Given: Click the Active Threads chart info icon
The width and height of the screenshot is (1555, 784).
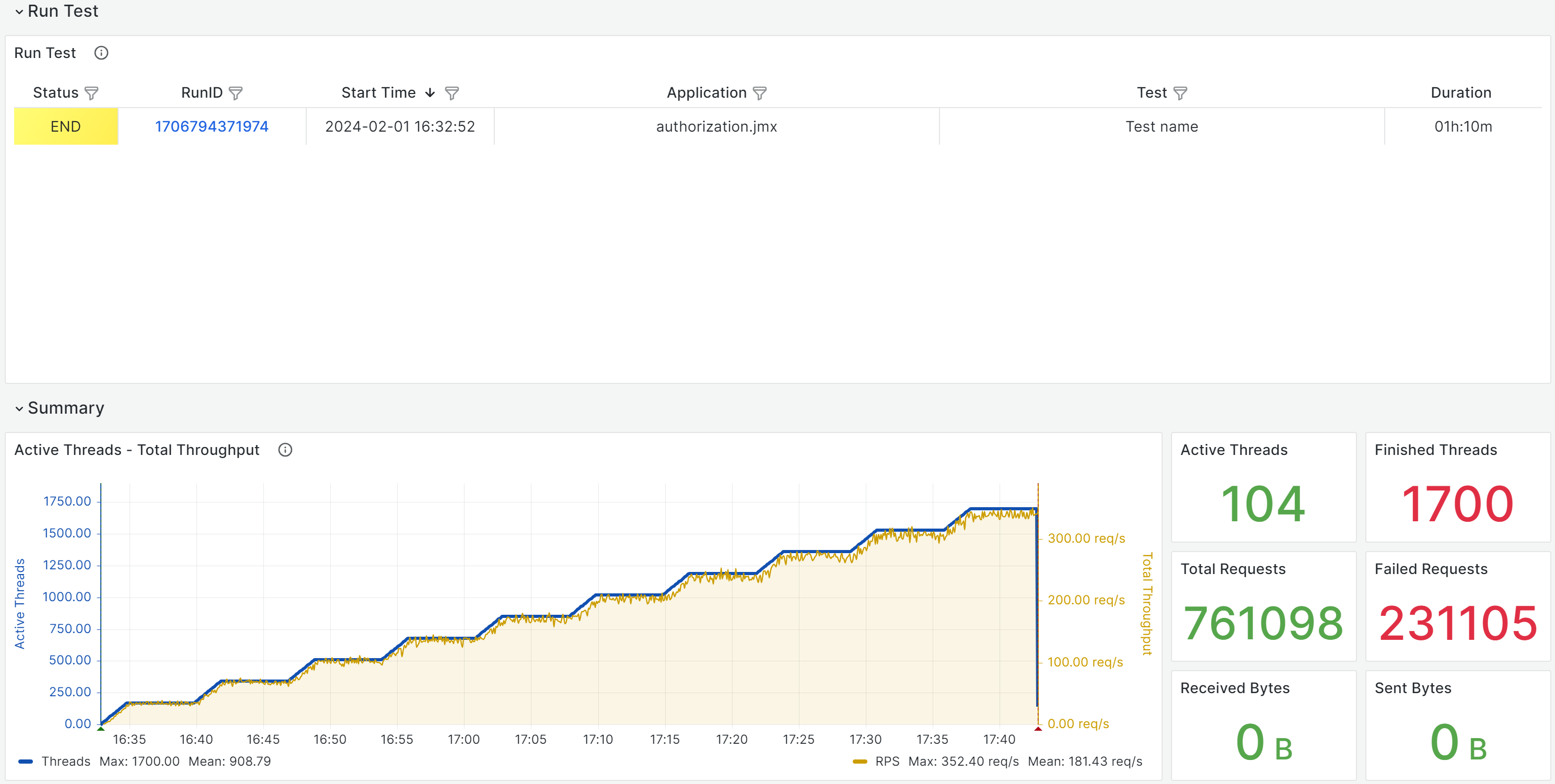Looking at the screenshot, I should pyautogui.click(x=285, y=450).
